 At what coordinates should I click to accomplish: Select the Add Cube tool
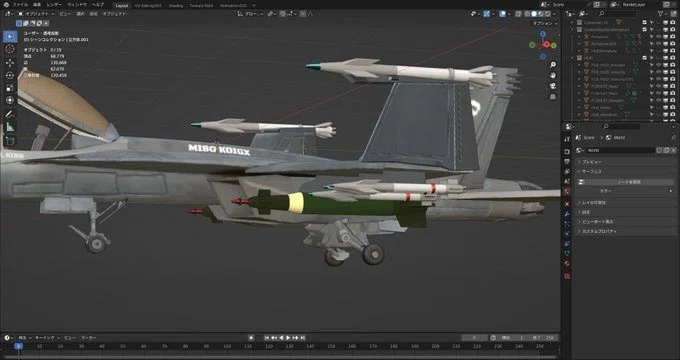[x=10, y=141]
